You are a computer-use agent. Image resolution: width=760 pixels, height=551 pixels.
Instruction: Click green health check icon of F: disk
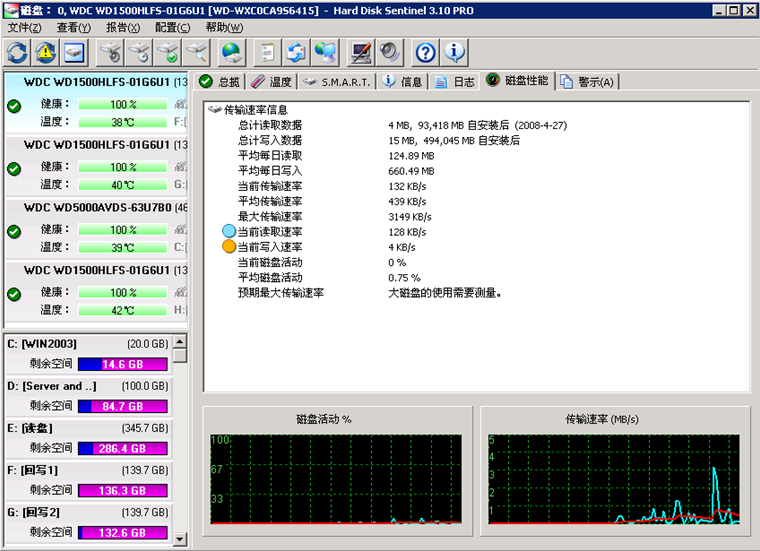click(14, 106)
